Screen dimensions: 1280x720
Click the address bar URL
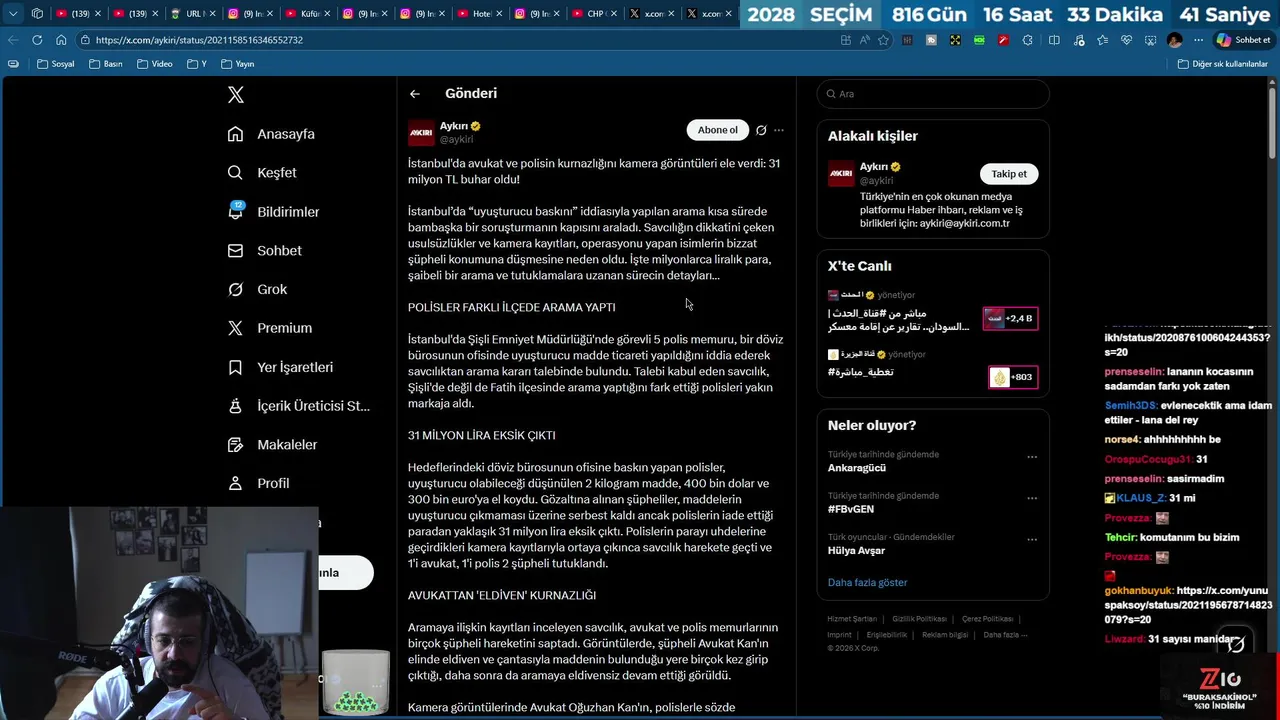pyautogui.click(x=199, y=40)
